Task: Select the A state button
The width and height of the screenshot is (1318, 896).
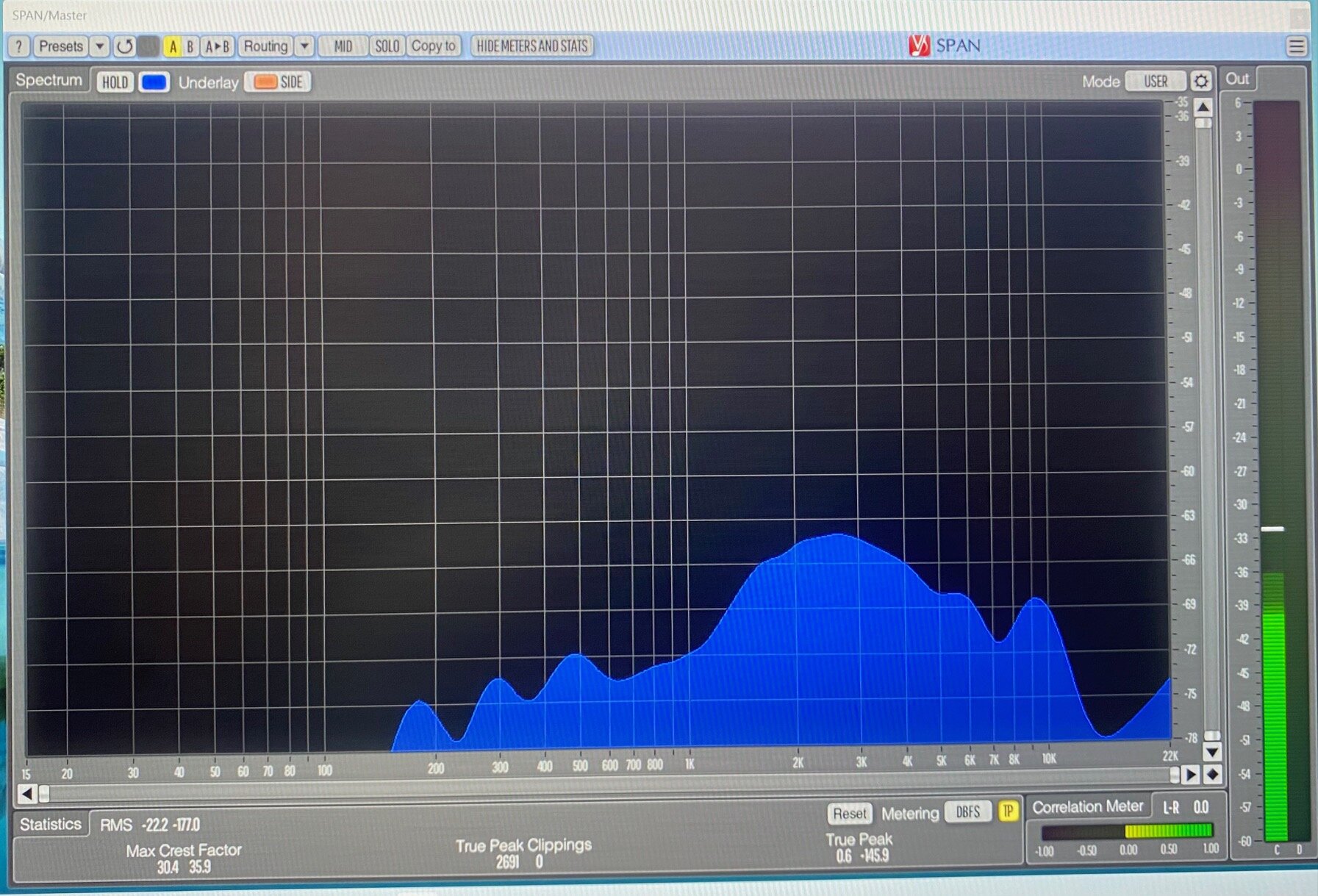Action: (x=173, y=47)
